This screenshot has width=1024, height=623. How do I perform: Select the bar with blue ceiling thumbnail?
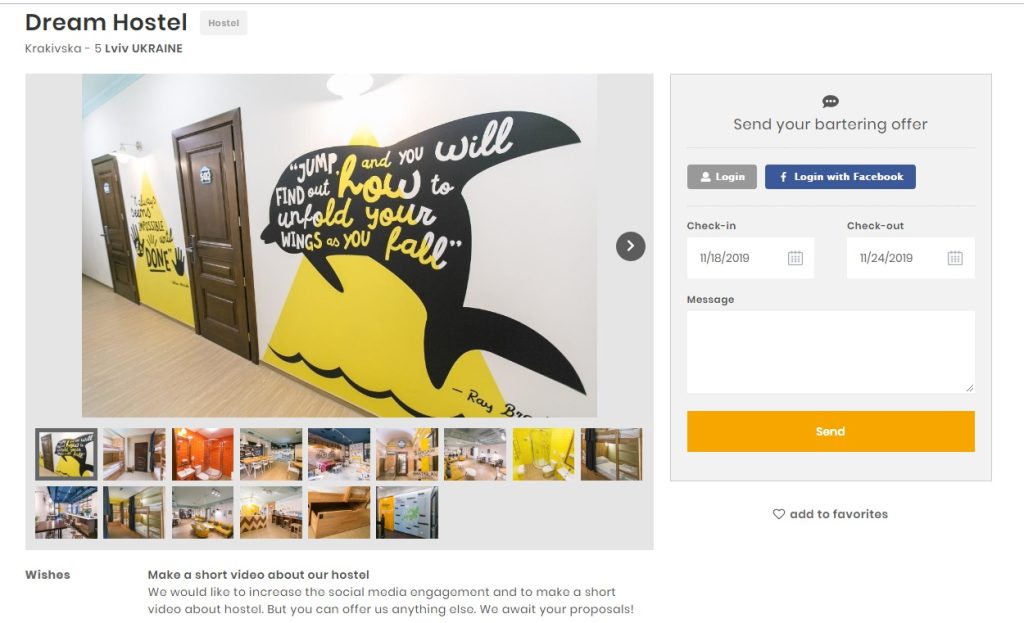coord(66,512)
